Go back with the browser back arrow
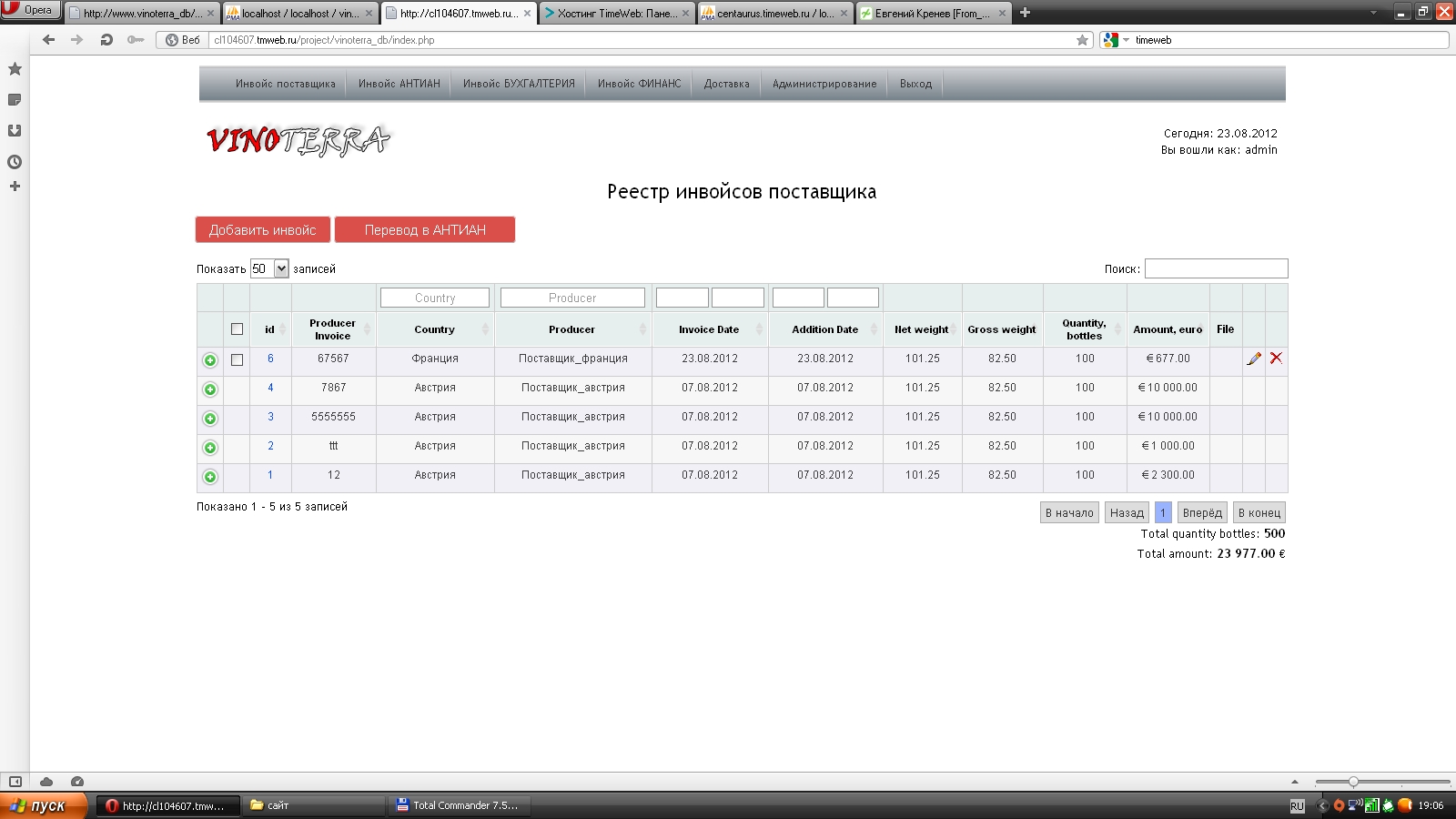Screen dimensions: 1456x819 coord(49,40)
